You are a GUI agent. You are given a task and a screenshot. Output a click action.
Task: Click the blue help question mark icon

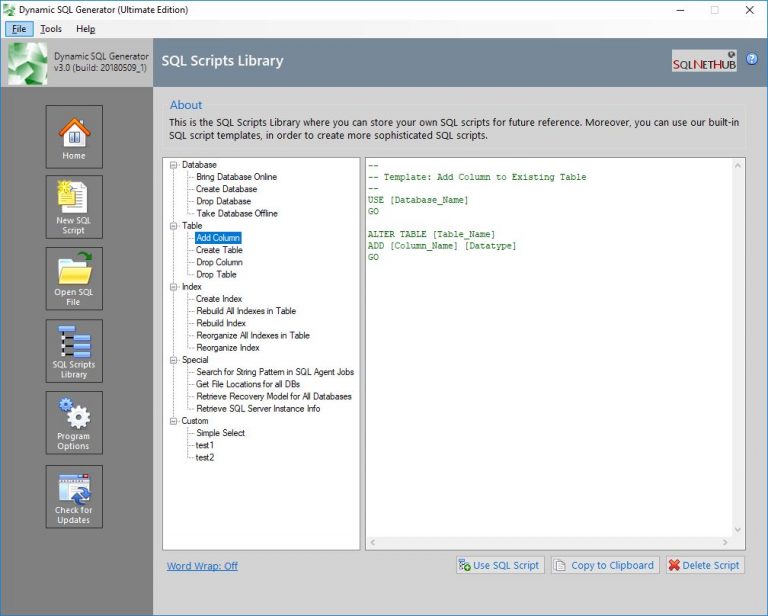tap(751, 59)
